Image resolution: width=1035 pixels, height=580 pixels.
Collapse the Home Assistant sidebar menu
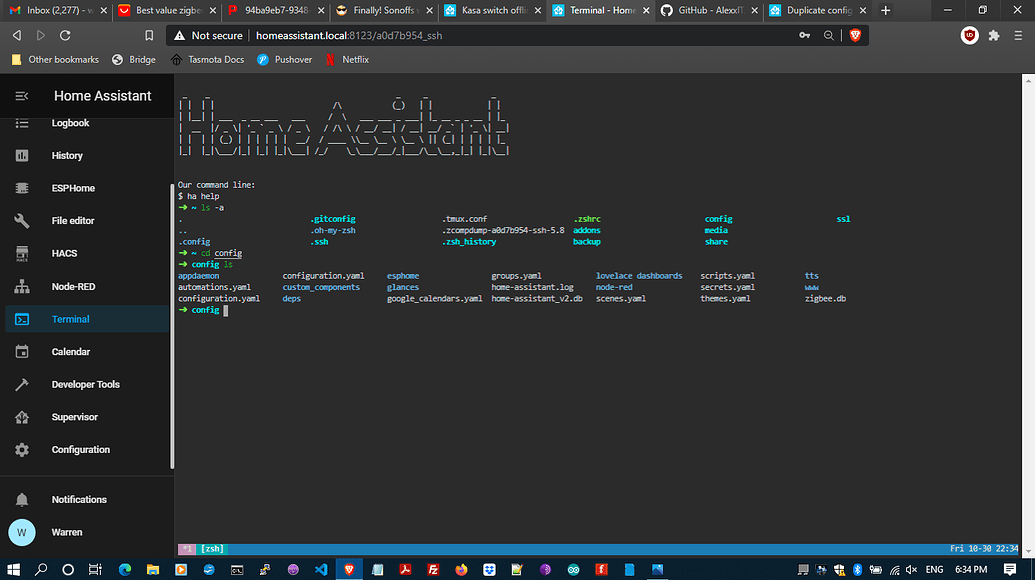tap(22, 96)
